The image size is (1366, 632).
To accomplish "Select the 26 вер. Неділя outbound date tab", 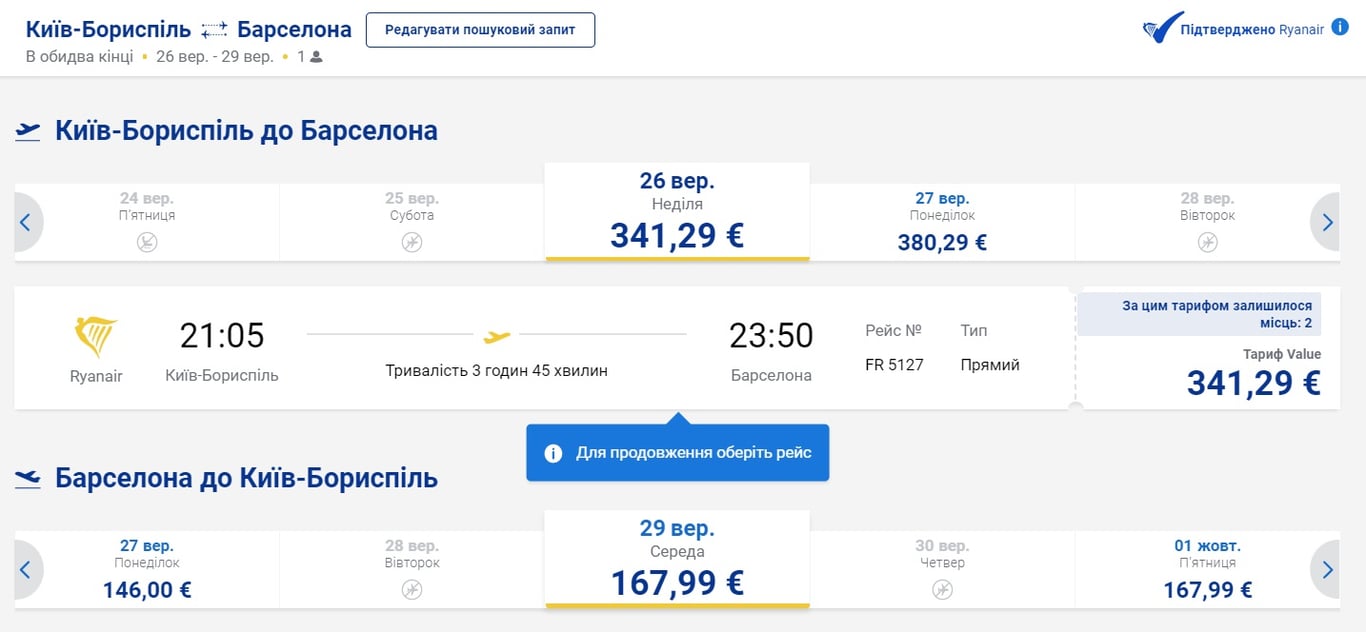I will 677,212.
